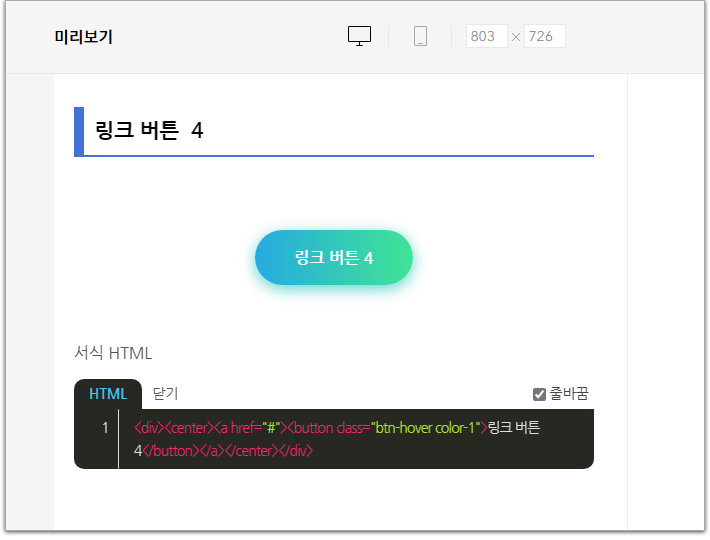This screenshot has height=540, width=710.
Task: Click the 서식 HTML label text
Action: 113,353
